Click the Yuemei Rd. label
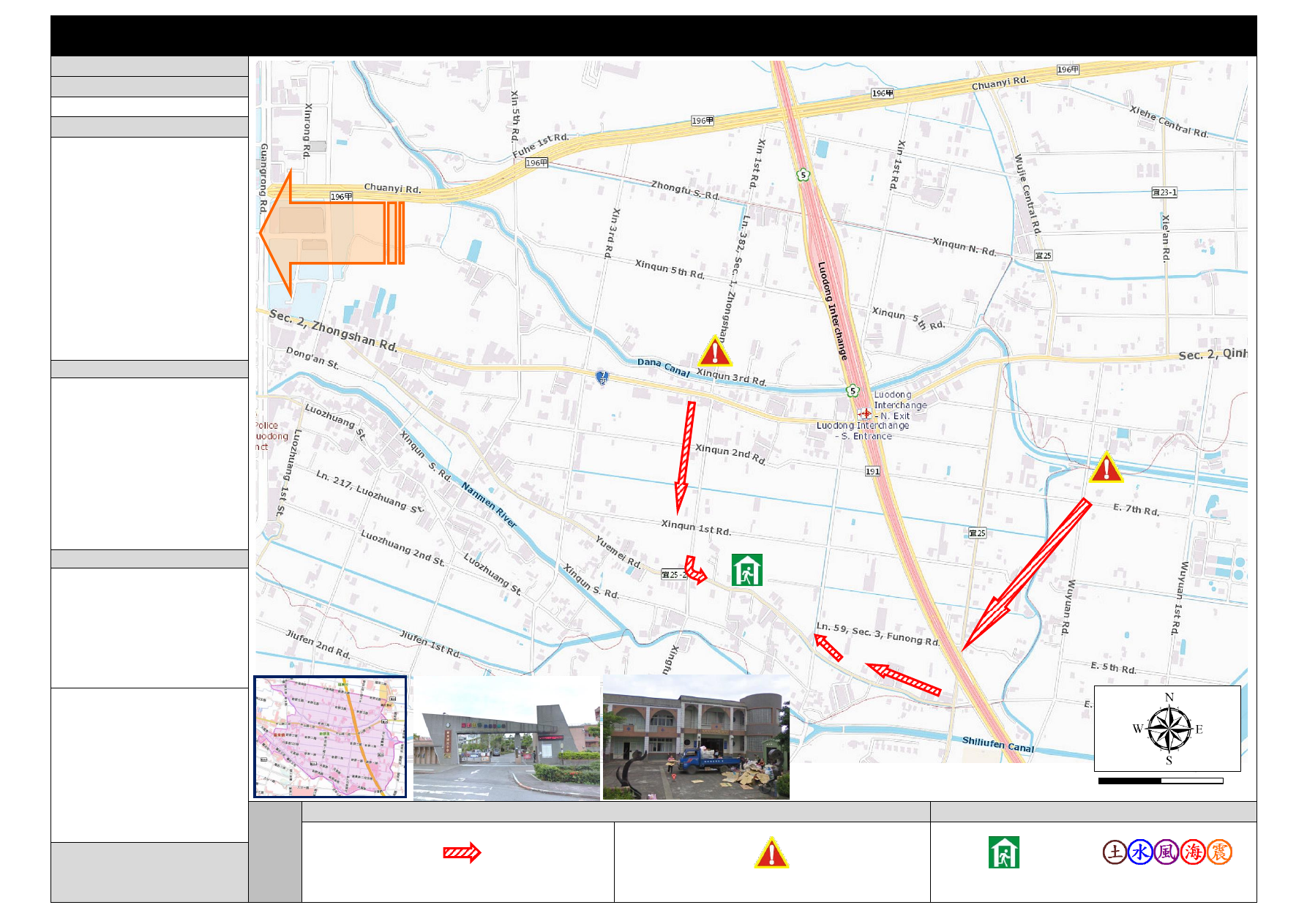Viewport: 1307px width, 924px height. point(618,552)
